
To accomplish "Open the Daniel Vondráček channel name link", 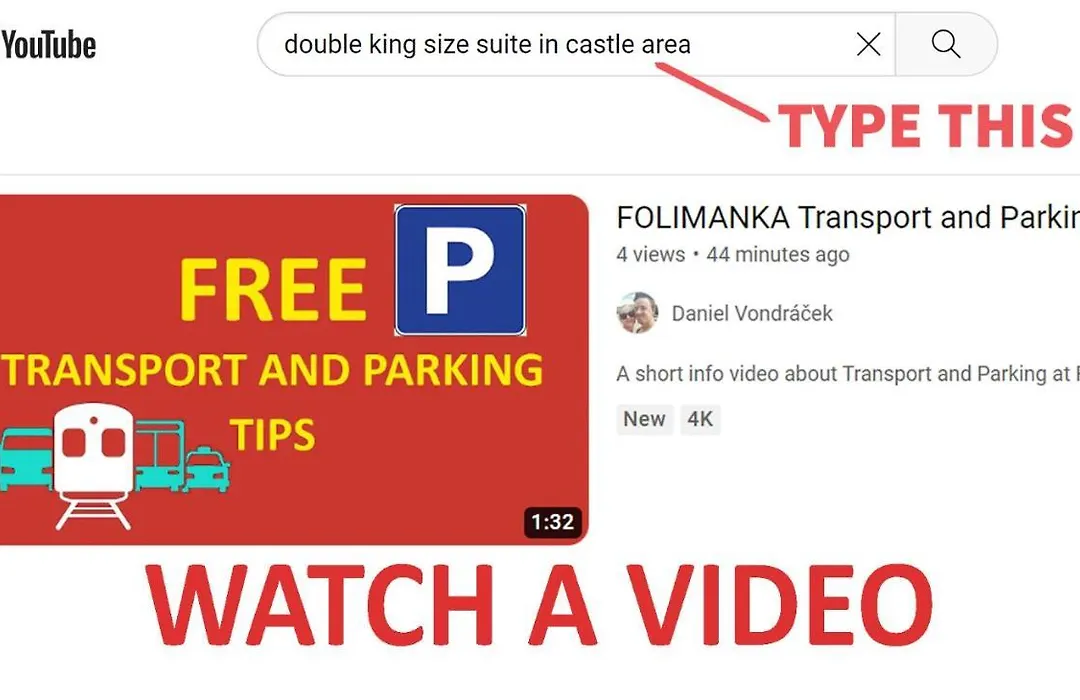I will pos(752,313).
